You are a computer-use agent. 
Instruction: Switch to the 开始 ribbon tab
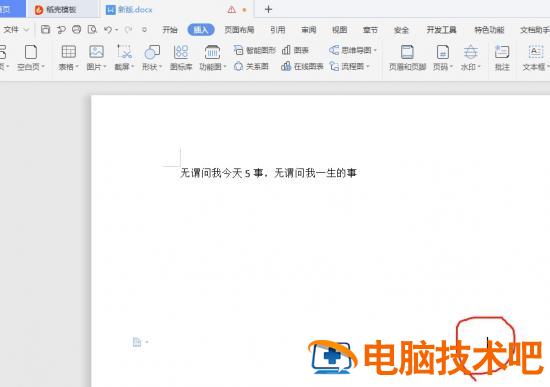point(170,30)
